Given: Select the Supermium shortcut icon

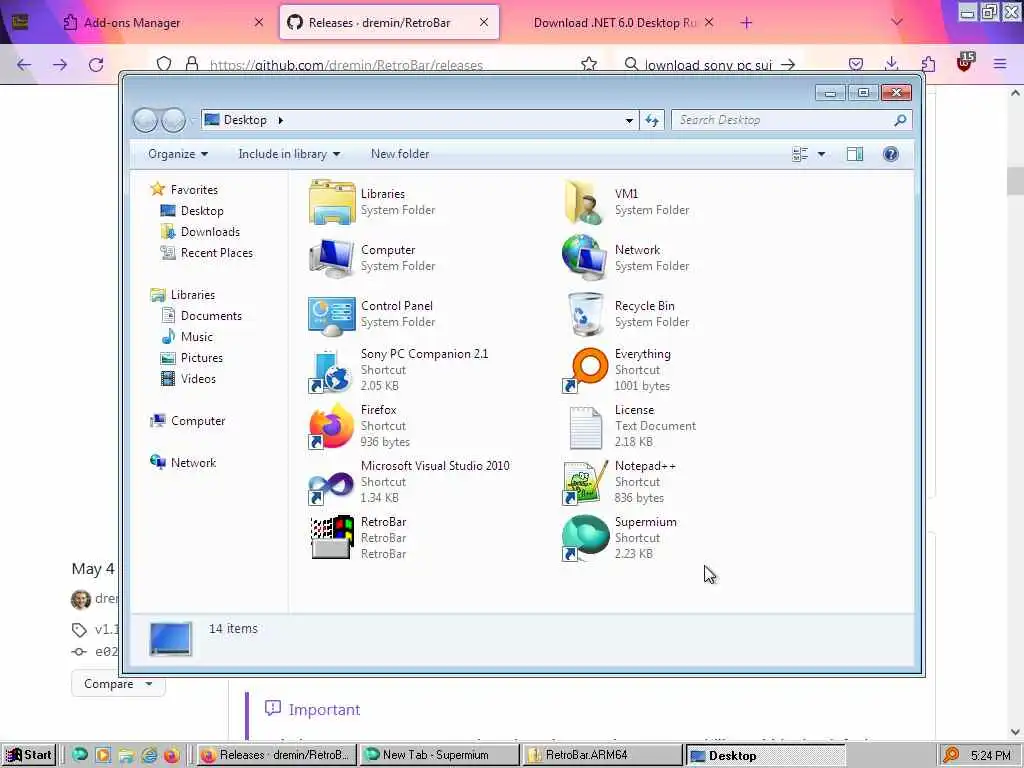Looking at the screenshot, I should pos(585,538).
